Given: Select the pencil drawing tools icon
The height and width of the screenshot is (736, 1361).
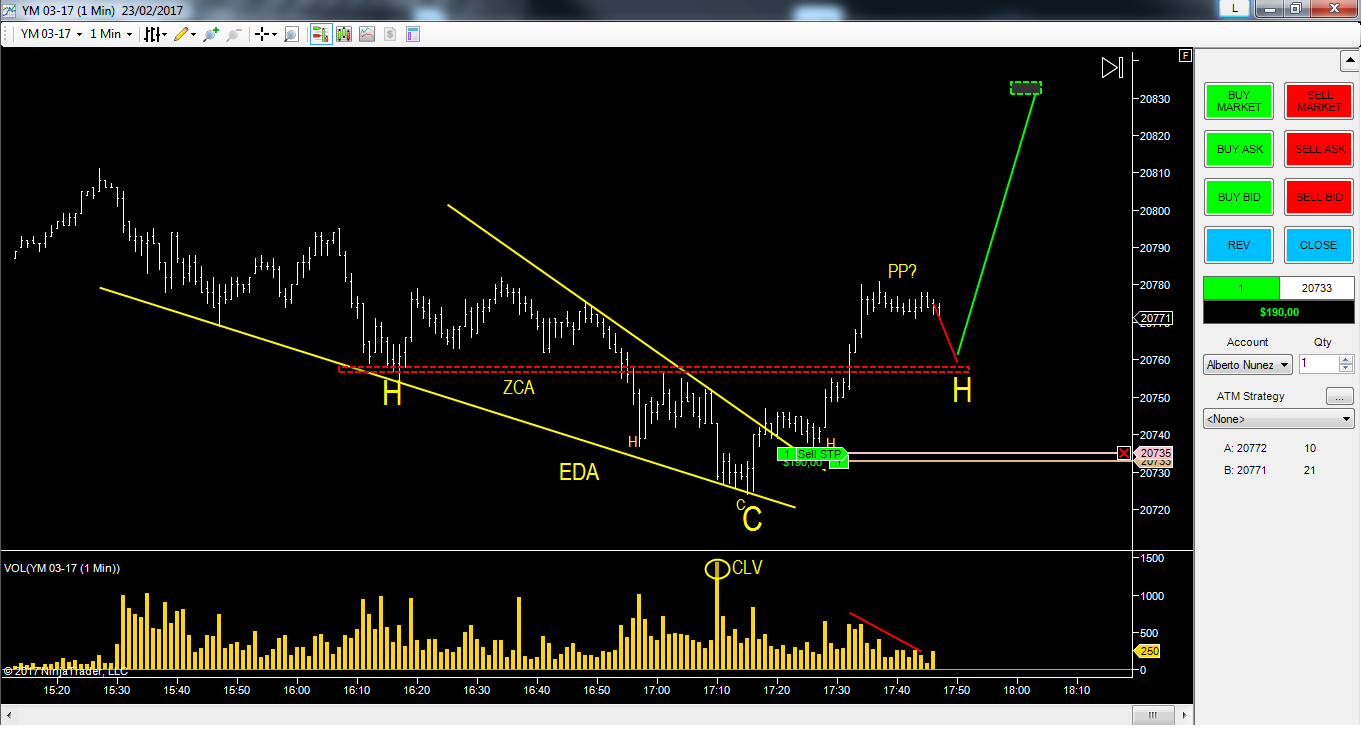Looking at the screenshot, I should 182,34.
